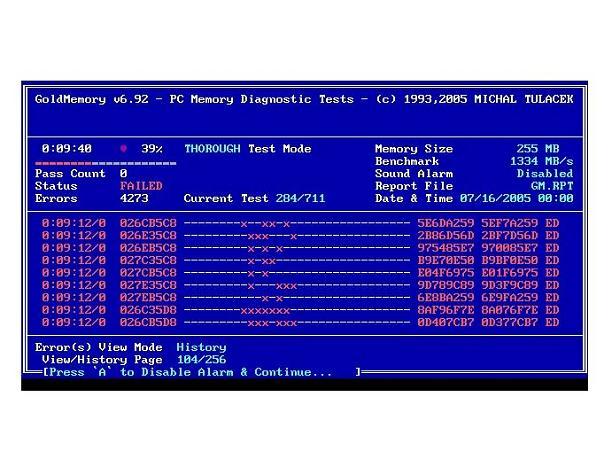612x459 pixels.
Task: Select error row address 027C35C8
Action: tap(148, 260)
